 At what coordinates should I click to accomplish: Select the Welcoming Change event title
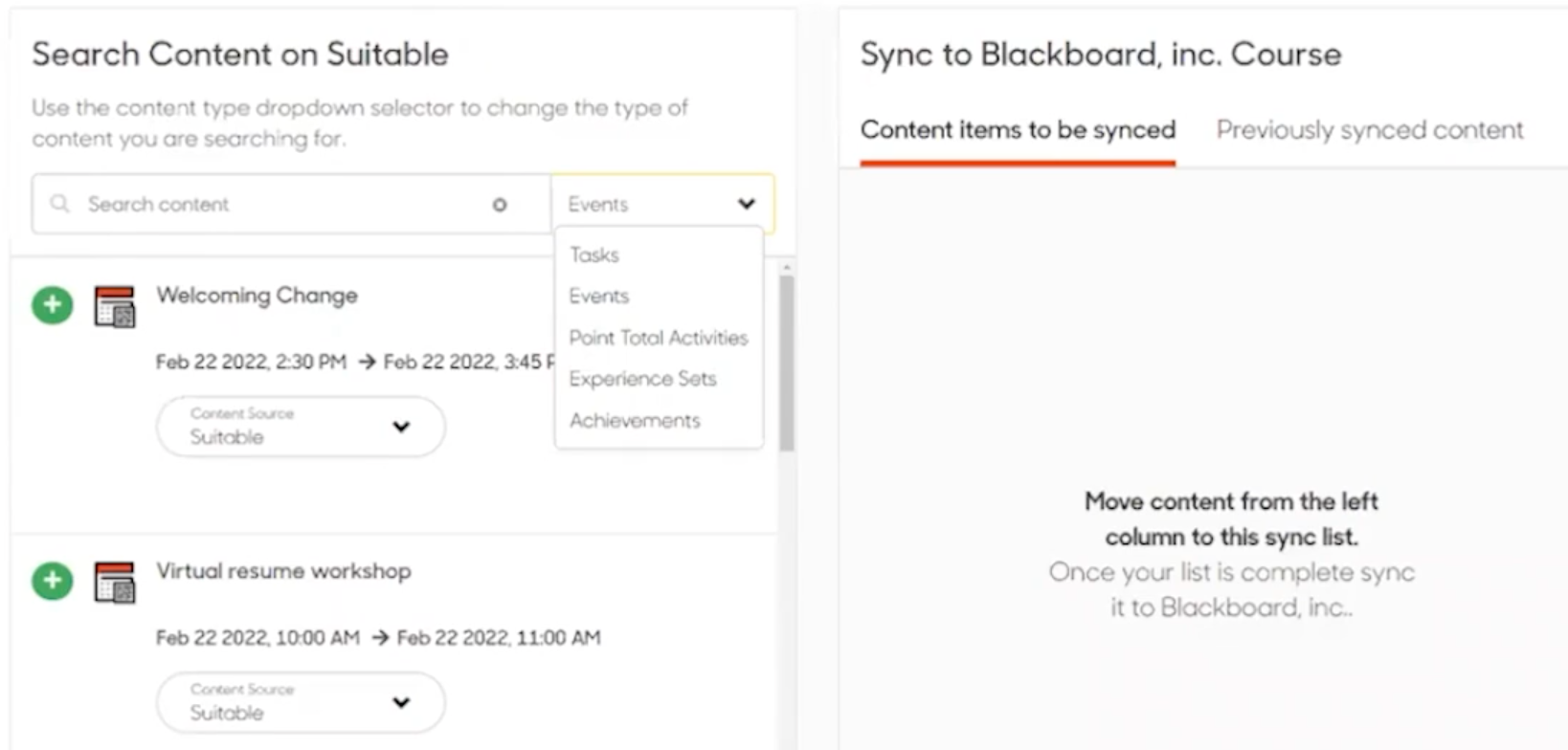tap(257, 296)
